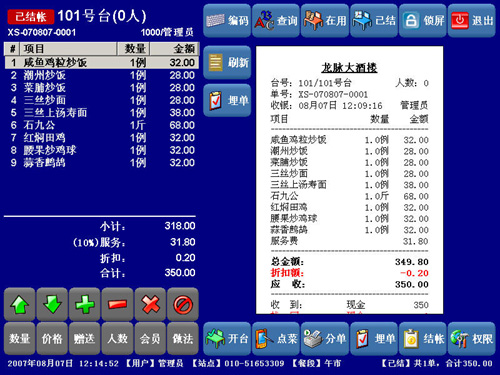Show 已结 settled tables
The height and width of the screenshot is (375, 500).
tap(374, 21)
